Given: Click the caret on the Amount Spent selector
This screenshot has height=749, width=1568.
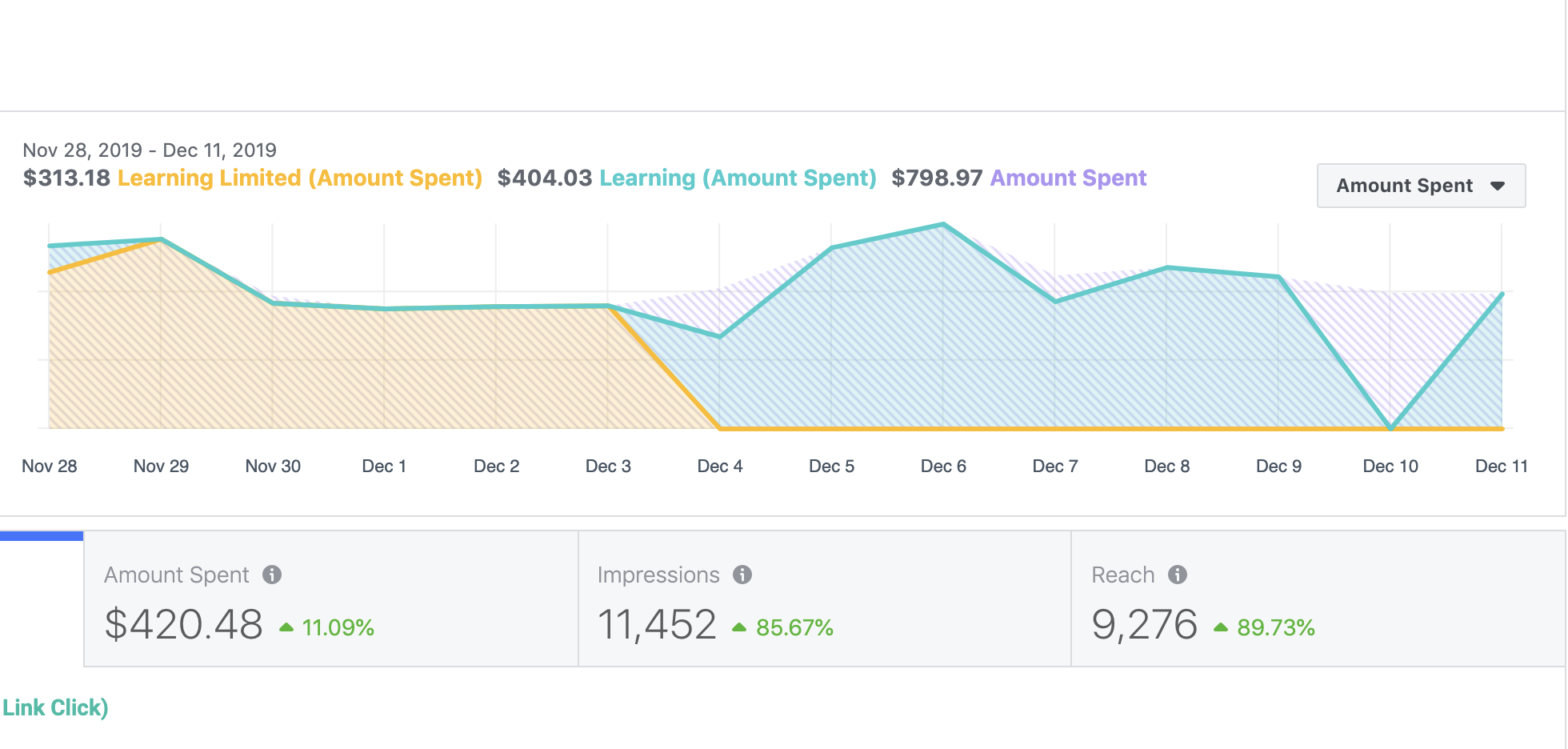Looking at the screenshot, I should point(1498,185).
